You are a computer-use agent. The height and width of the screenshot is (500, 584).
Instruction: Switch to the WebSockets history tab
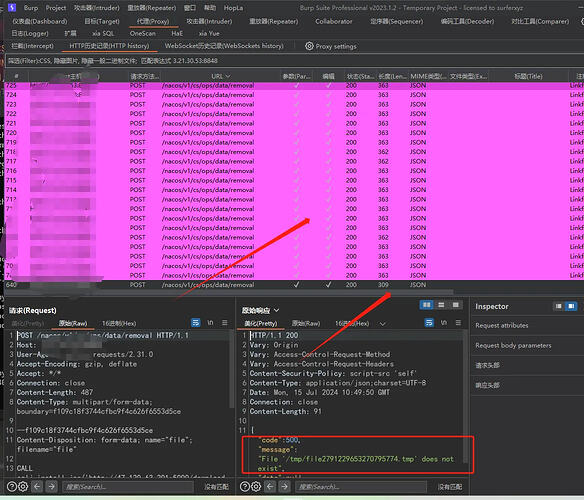tap(224, 46)
